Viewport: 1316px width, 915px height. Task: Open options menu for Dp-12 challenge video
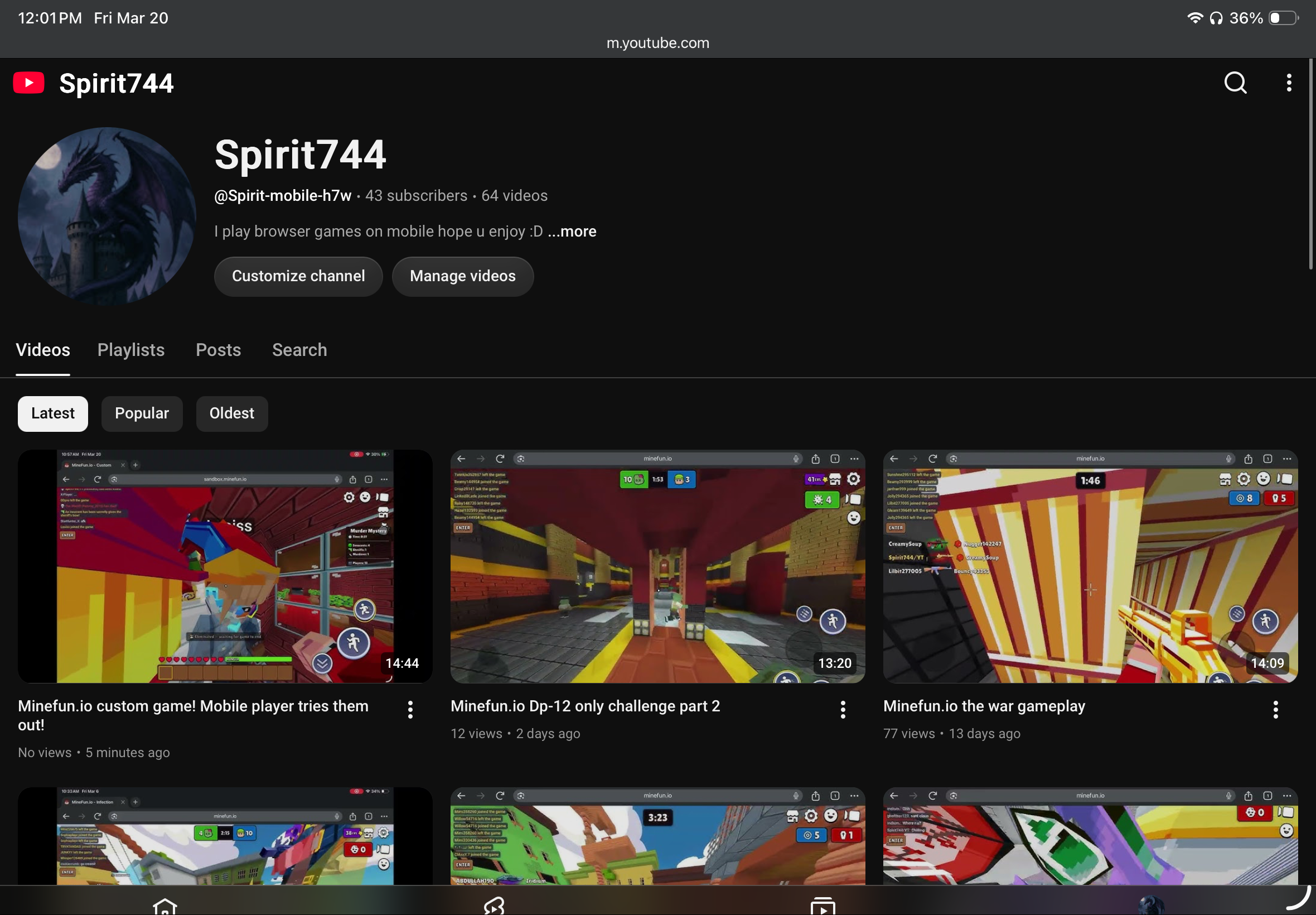(843, 710)
